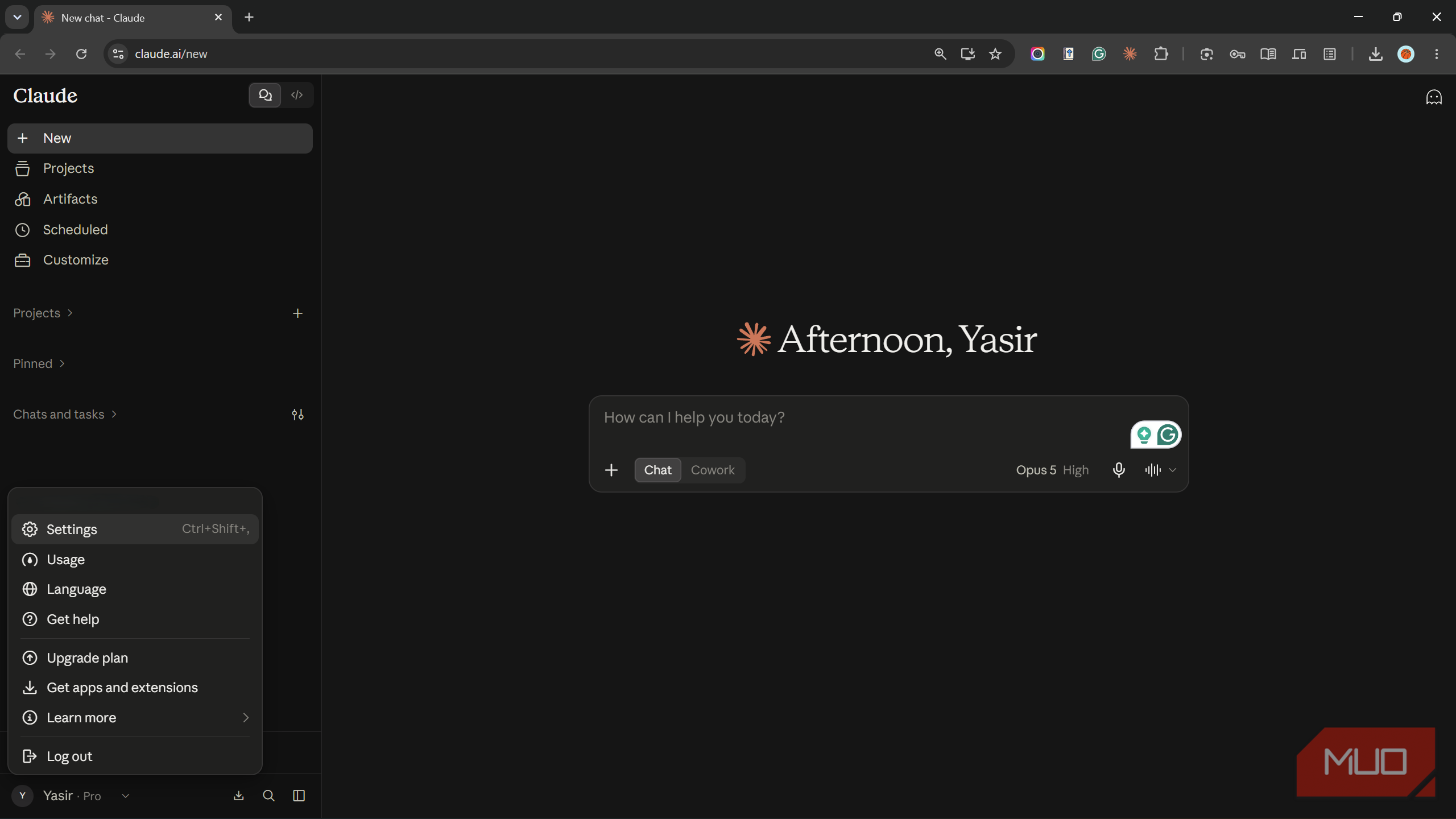This screenshot has width=1456, height=819.
Task: Click the Claude logo text
Action: (x=45, y=96)
